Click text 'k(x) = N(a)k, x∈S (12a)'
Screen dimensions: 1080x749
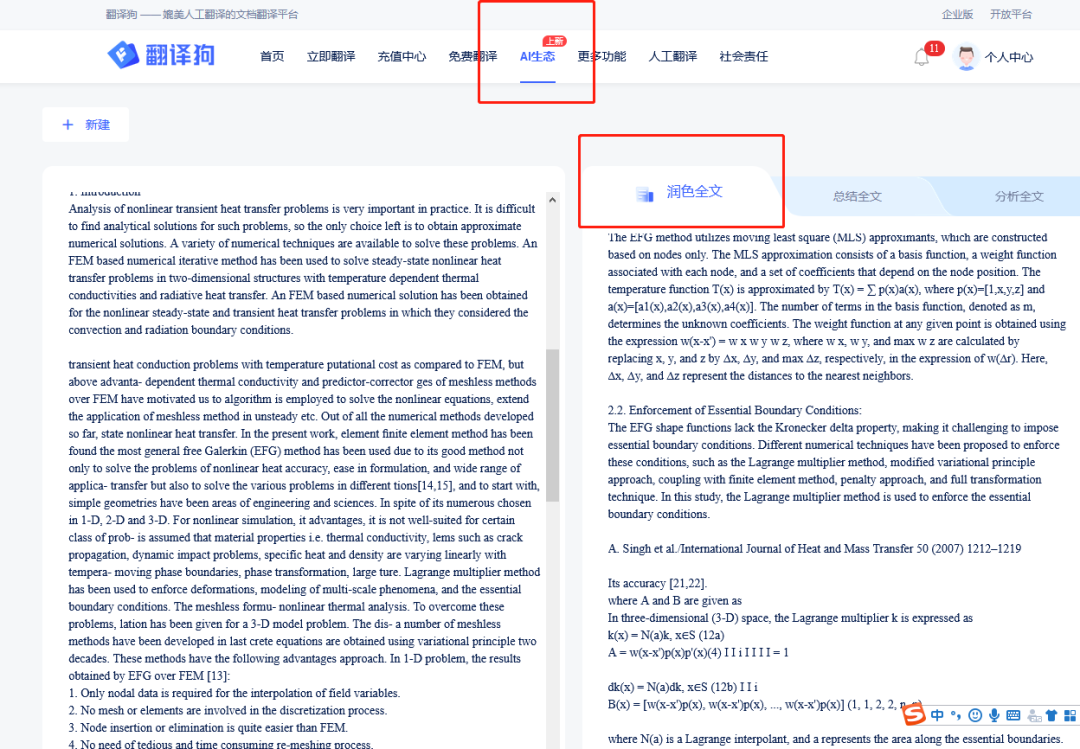[x=666, y=635]
